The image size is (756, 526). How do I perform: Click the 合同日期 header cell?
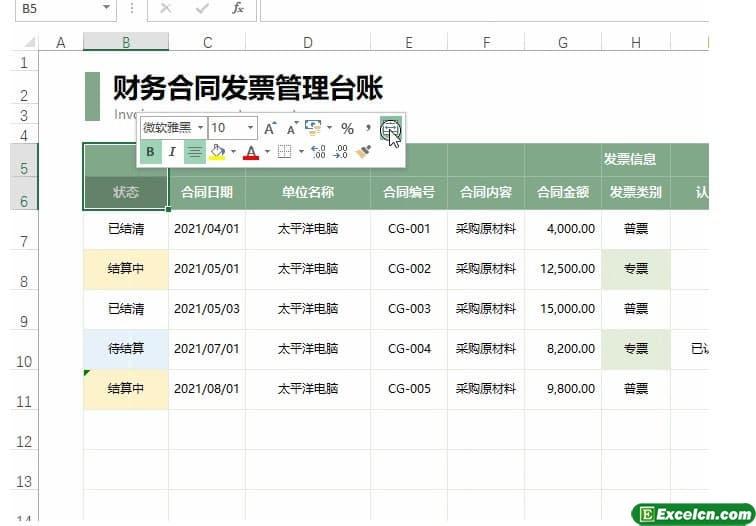click(207, 192)
